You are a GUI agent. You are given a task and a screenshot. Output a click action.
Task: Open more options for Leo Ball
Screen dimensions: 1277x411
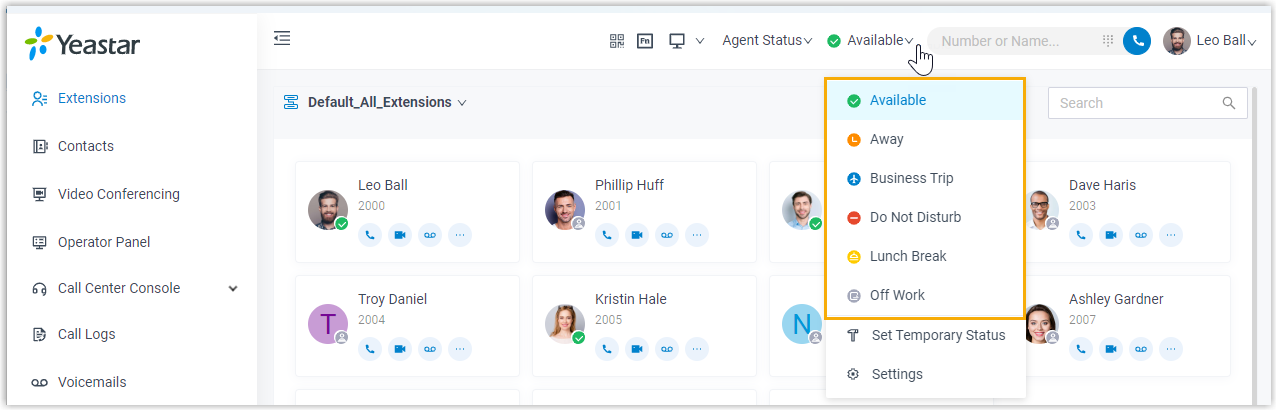[460, 235]
